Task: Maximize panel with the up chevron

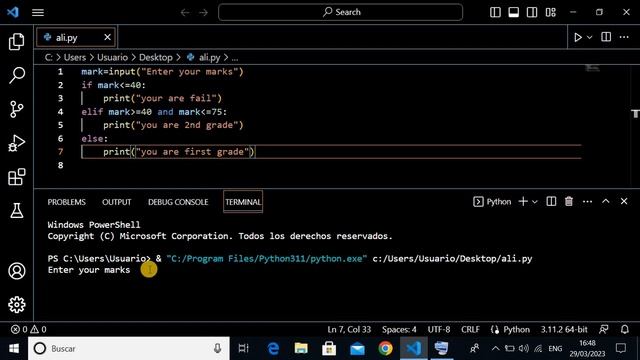Action: [606, 201]
